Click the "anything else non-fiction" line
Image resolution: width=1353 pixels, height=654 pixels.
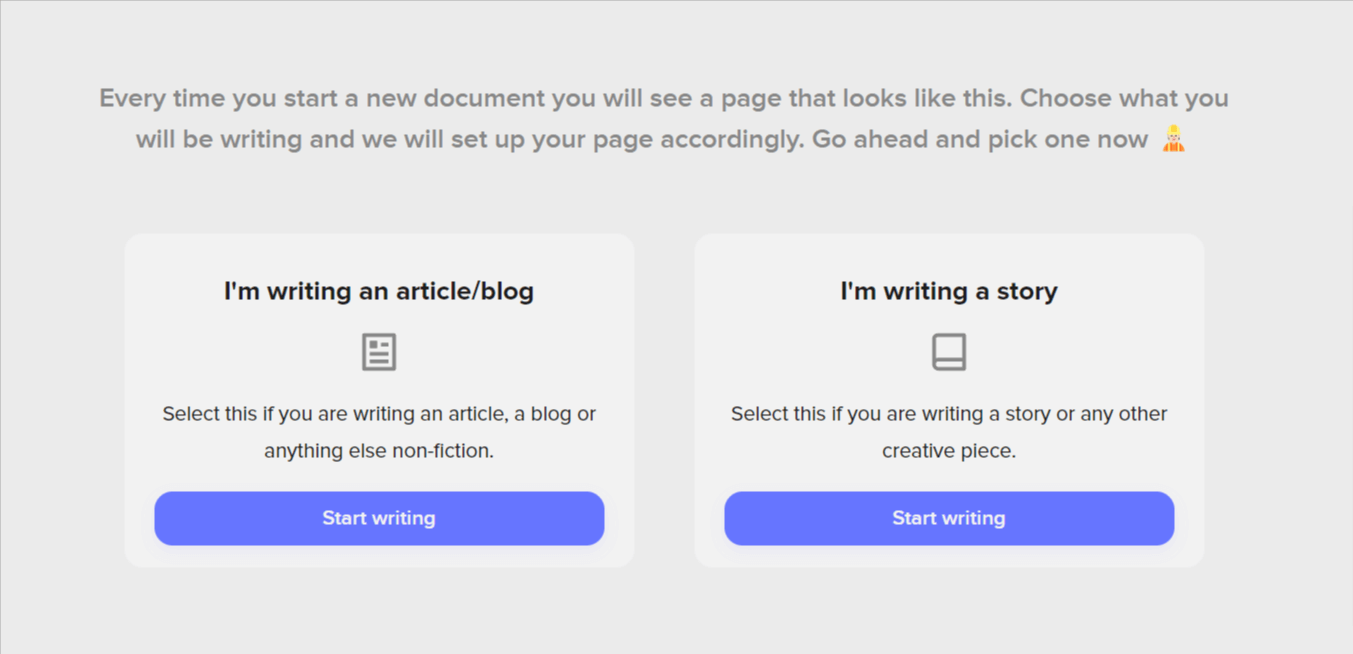tap(379, 451)
